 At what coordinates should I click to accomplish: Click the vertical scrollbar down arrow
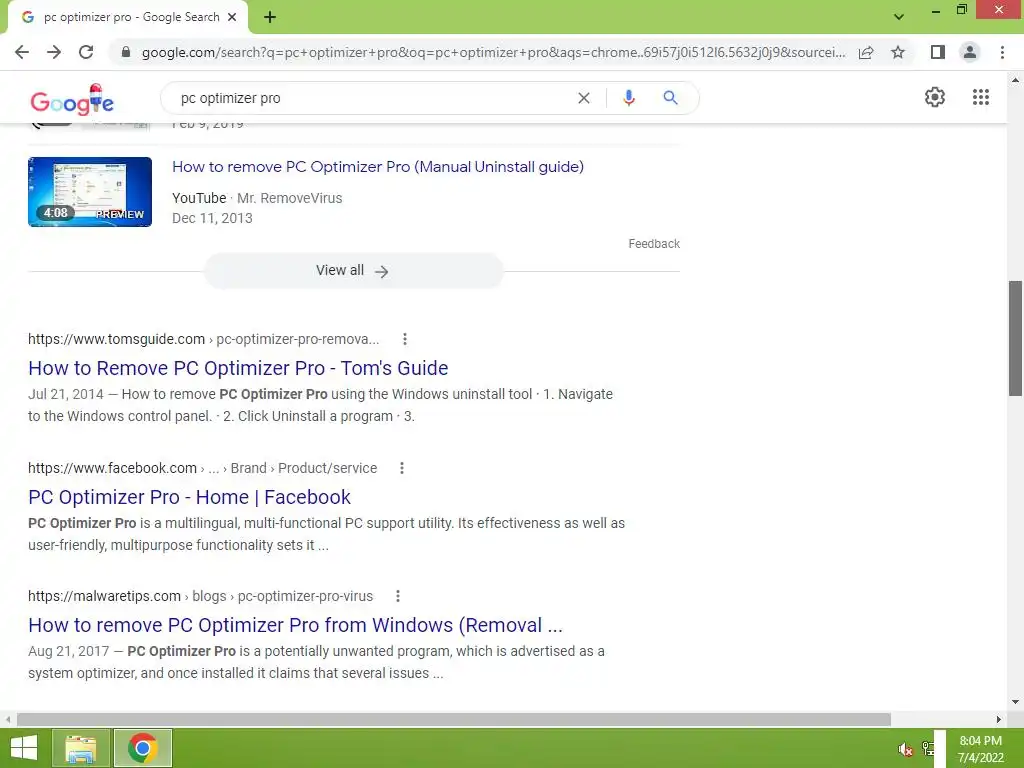tap(1015, 702)
